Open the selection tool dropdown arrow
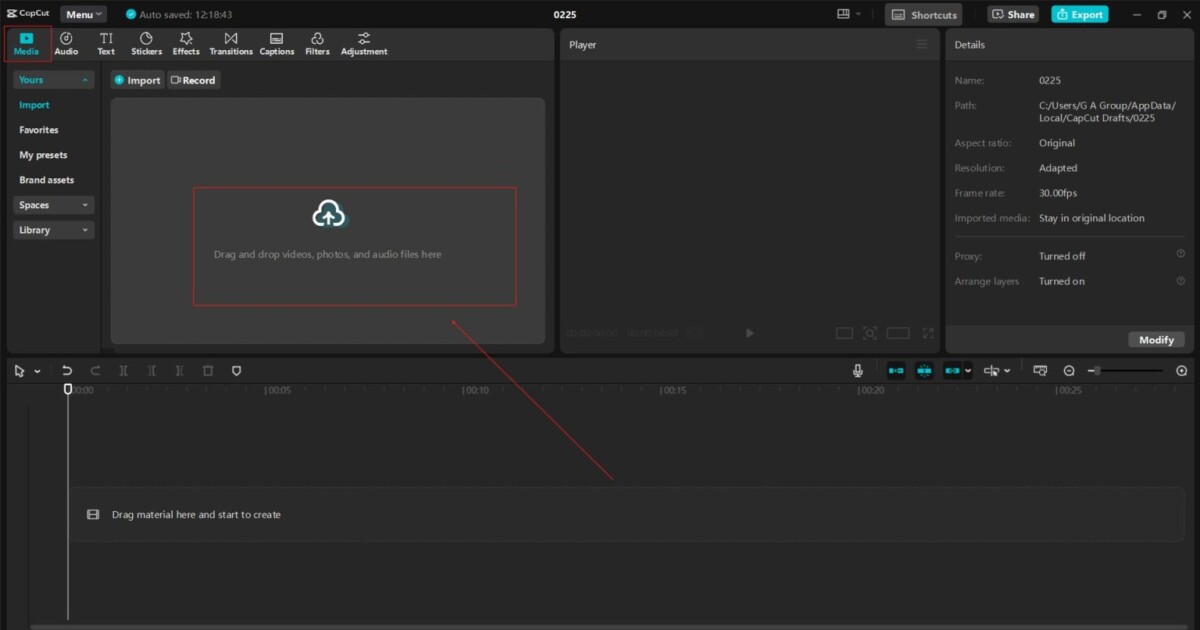The height and width of the screenshot is (630, 1200). pyautogui.click(x=36, y=370)
